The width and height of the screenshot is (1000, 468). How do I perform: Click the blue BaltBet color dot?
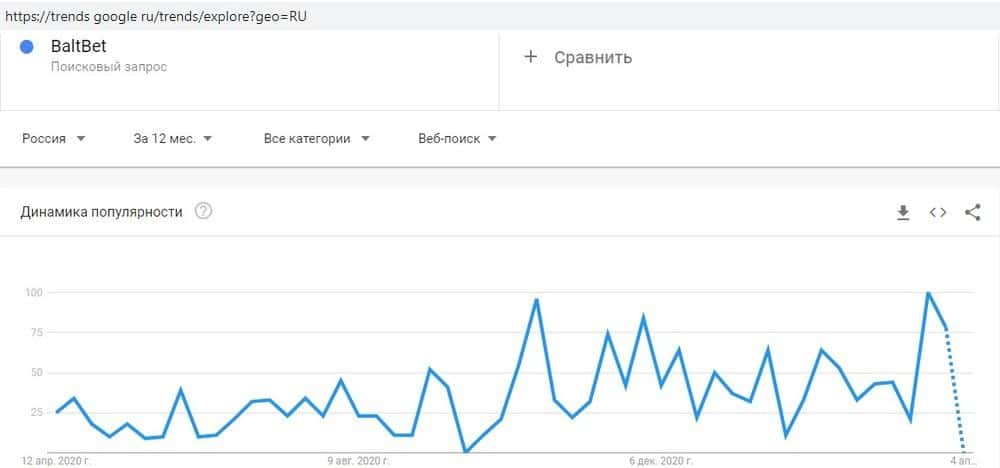click(x=27, y=47)
